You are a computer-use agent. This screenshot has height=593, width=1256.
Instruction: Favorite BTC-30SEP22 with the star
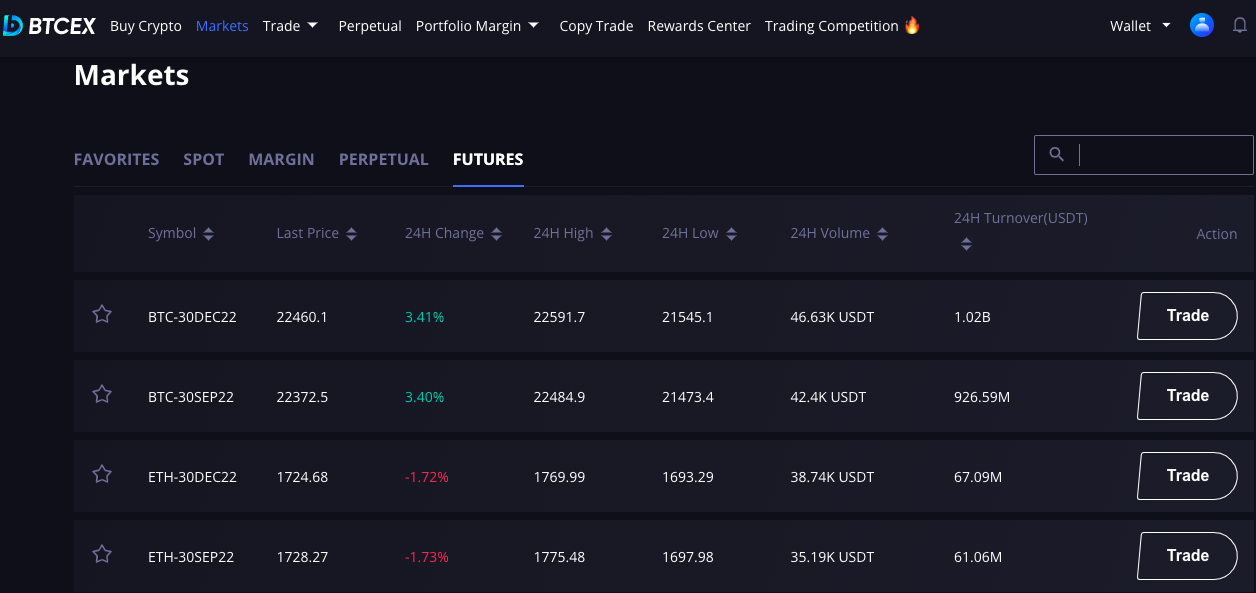tap(102, 394)
